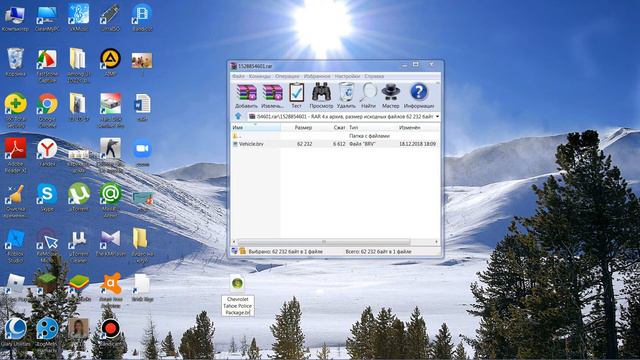The width and height of the screenshot is (640, 360).
Task: Launch the Мастер (Wizard) hat icon
Action: [391, 96]
